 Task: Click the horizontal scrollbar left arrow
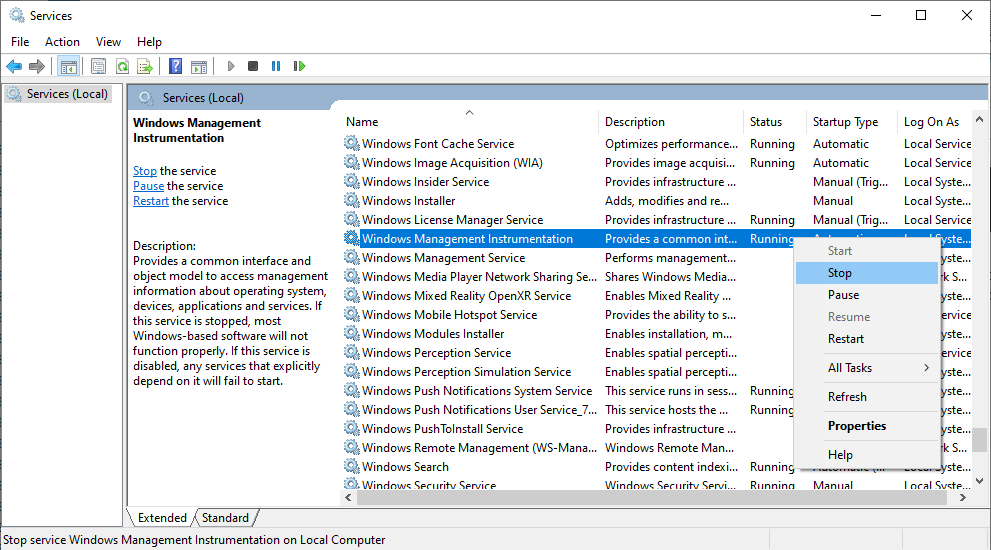[x=348, y=498]
